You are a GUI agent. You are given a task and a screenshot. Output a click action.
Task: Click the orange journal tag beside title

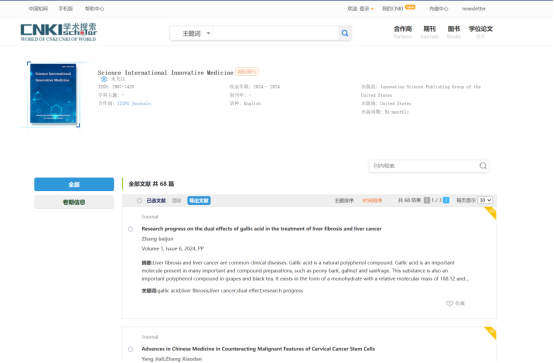pyautogui.click(x=247, y=72)
